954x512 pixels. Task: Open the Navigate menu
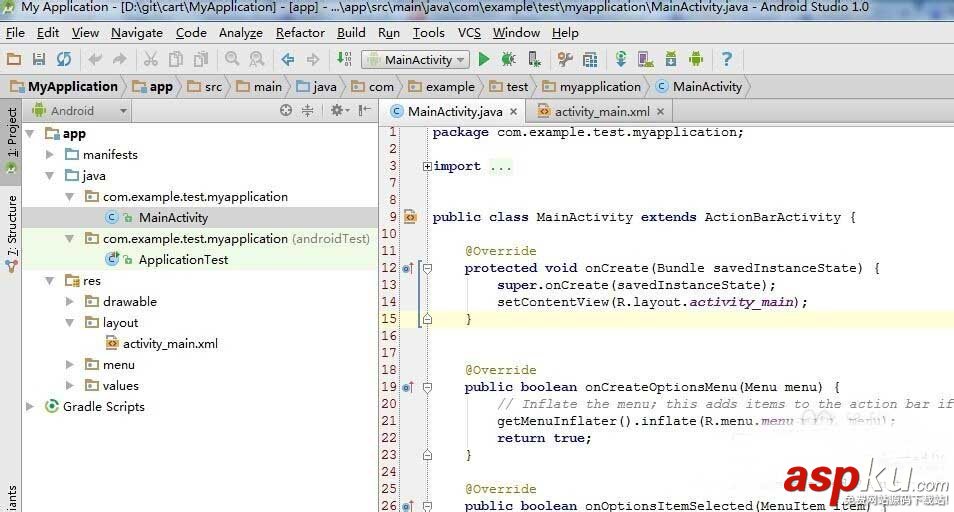point(137,33)
